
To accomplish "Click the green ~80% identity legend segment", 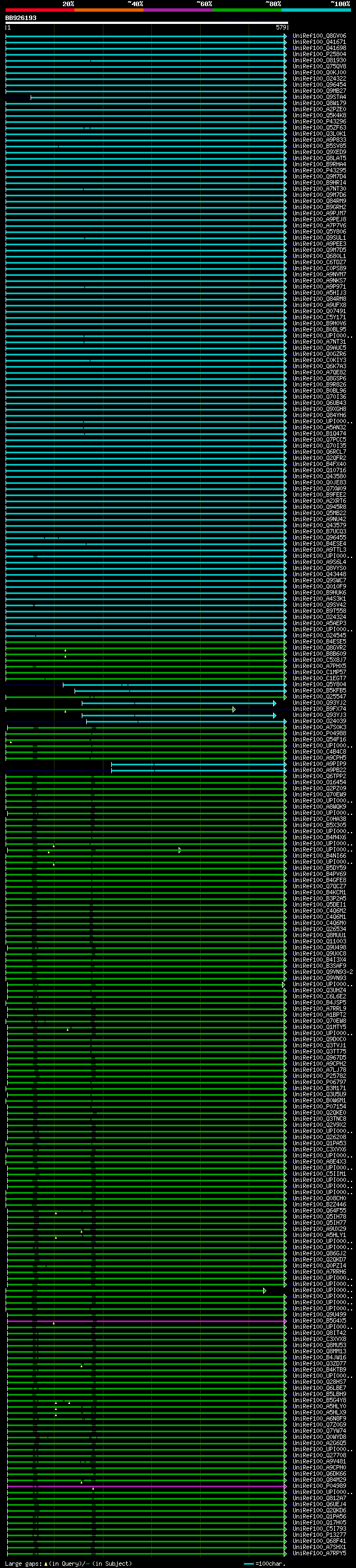I will point(247,10).
